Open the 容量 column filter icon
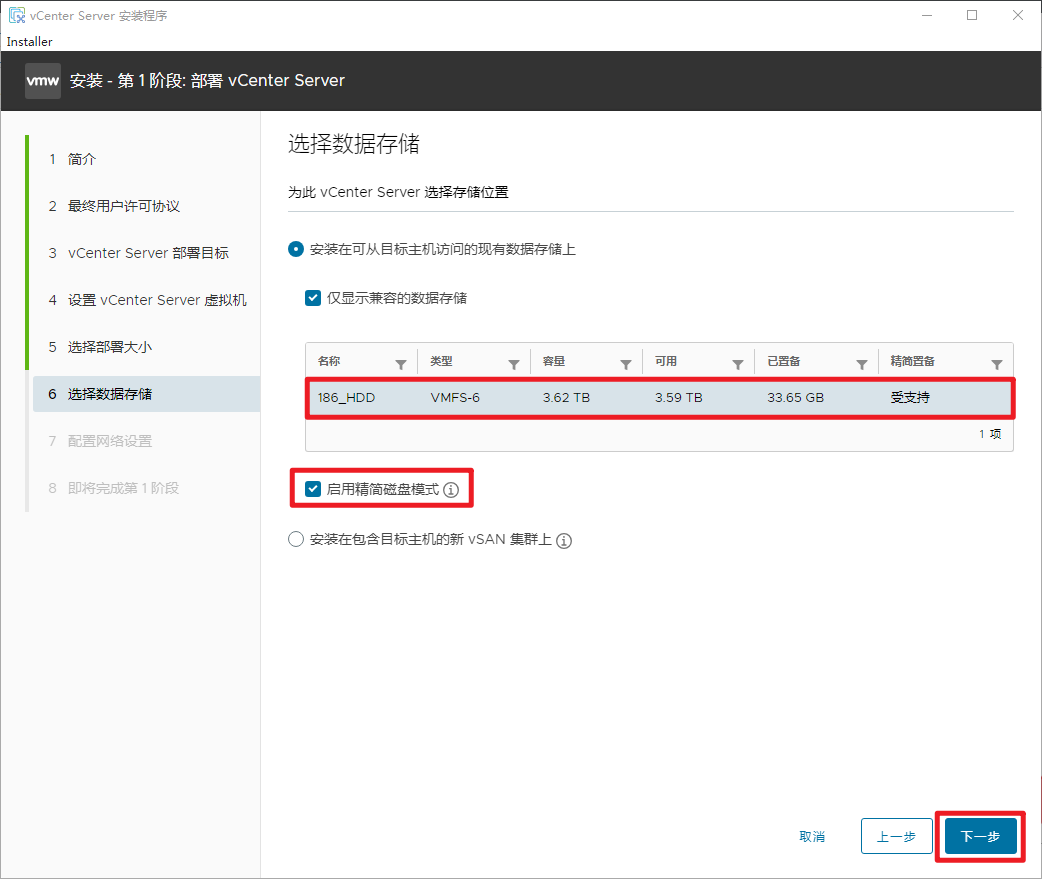 click(x=626, y=364)
